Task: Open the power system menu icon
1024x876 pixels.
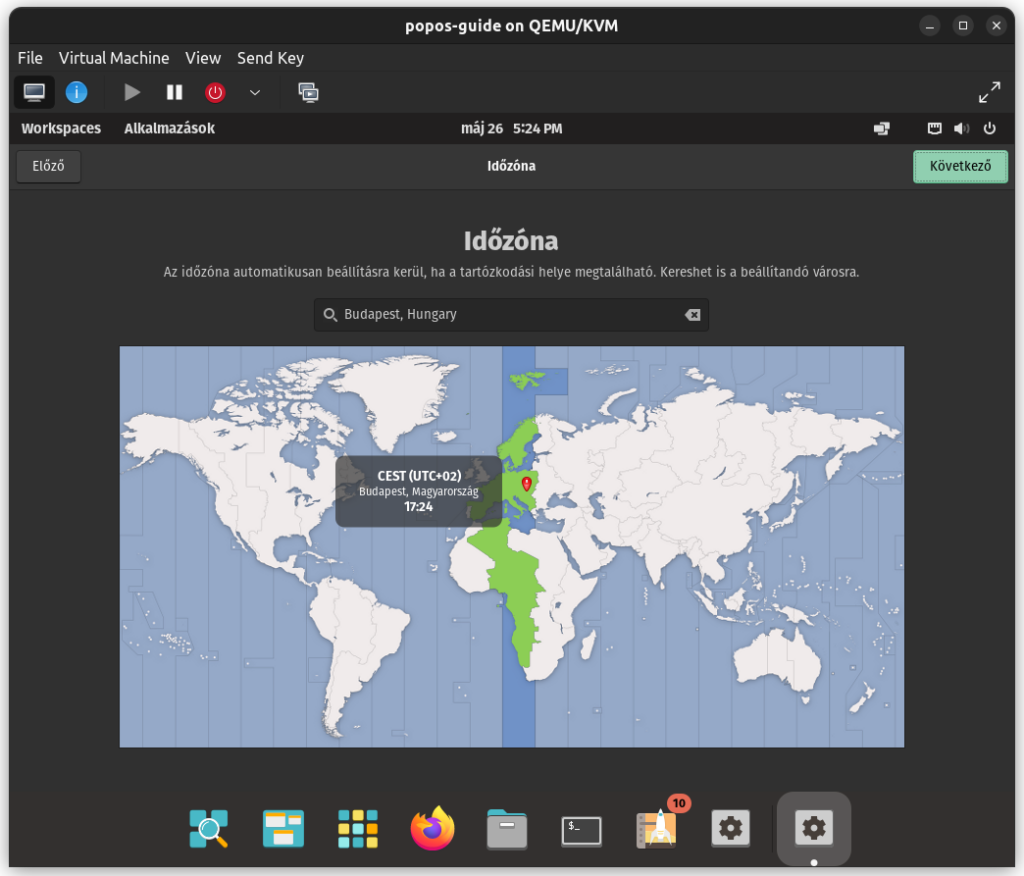Action: [989, 128]
